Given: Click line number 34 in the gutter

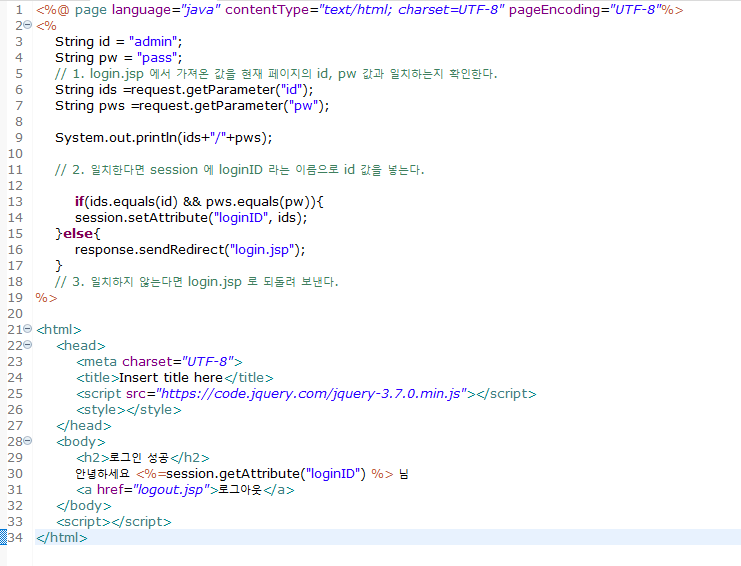Looking at the screenshot, I should pos(15,538).
